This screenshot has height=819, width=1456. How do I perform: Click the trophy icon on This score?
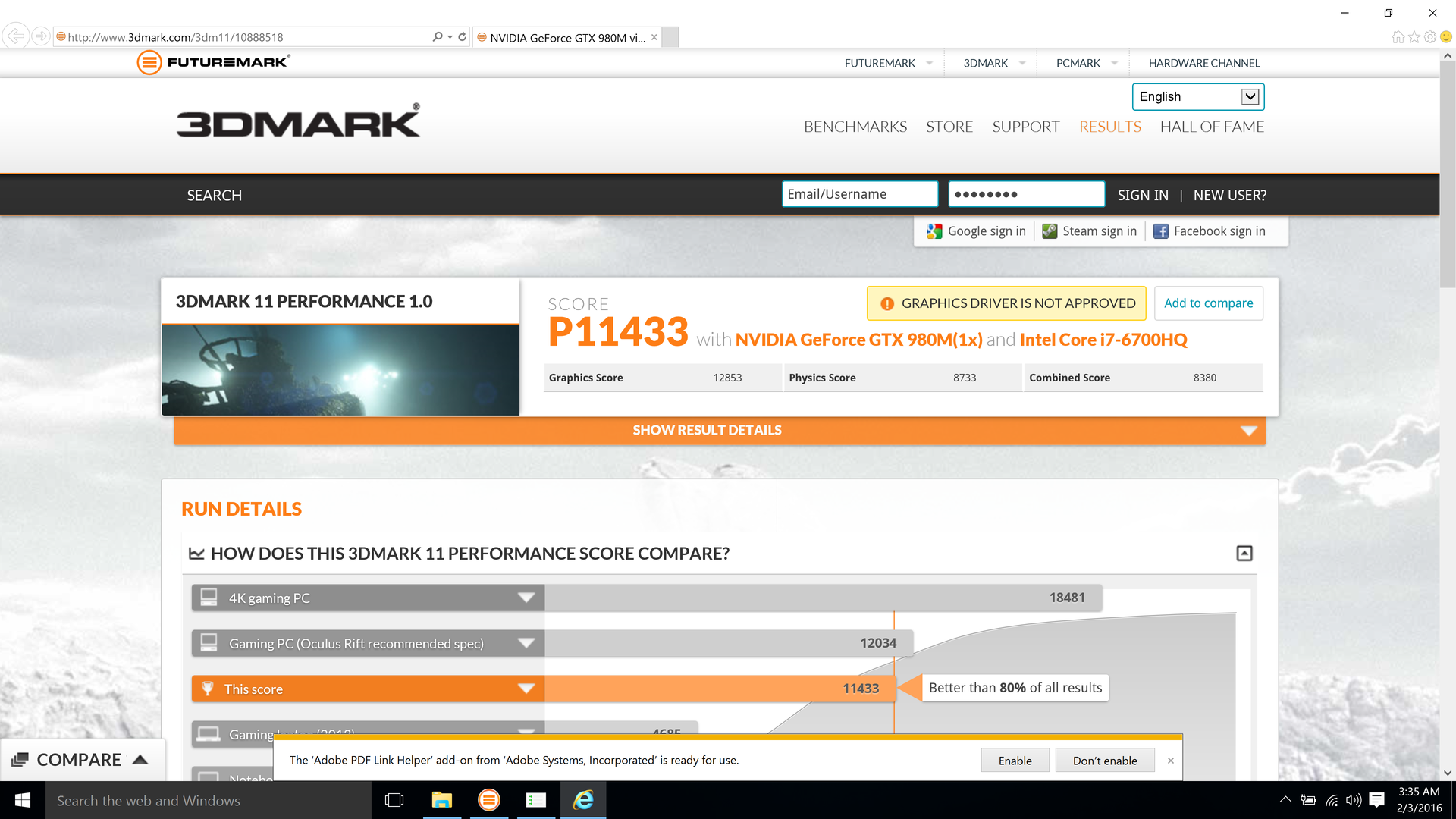click(208, 689)
